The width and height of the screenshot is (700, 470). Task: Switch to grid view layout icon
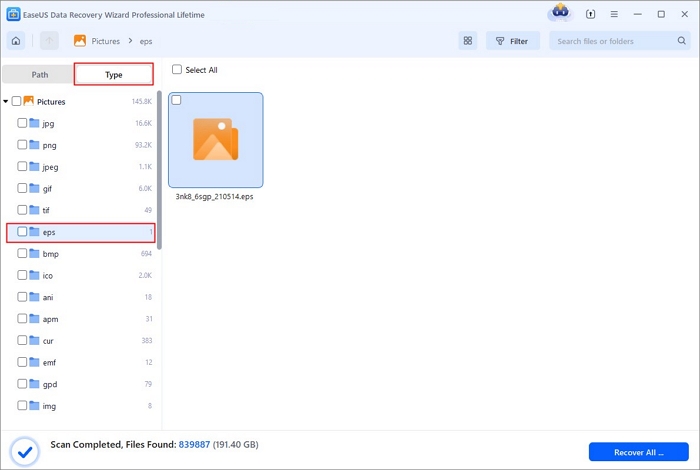[x=468, y=41]
